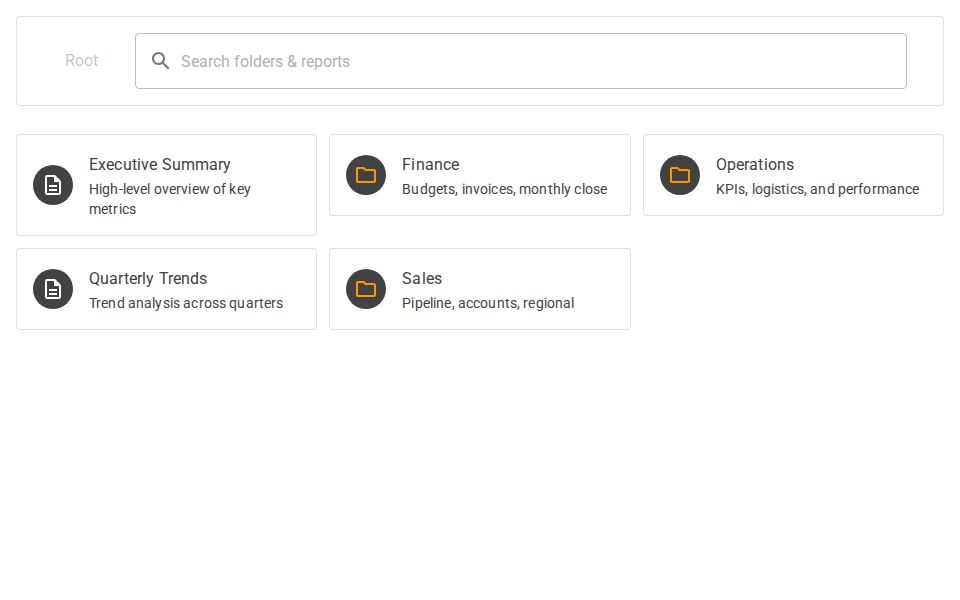Click the Quarterly Trends document icon

click(x=53, y=289)
